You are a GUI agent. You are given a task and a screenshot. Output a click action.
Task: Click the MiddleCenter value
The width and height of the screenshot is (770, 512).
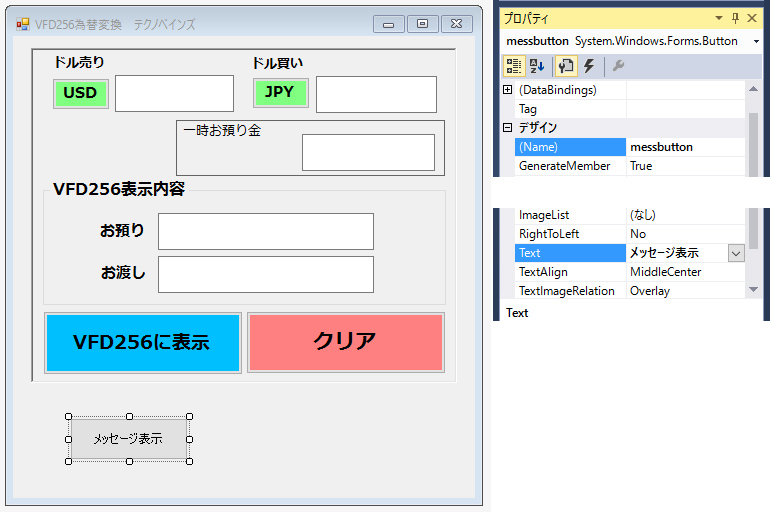coord(665,272)
